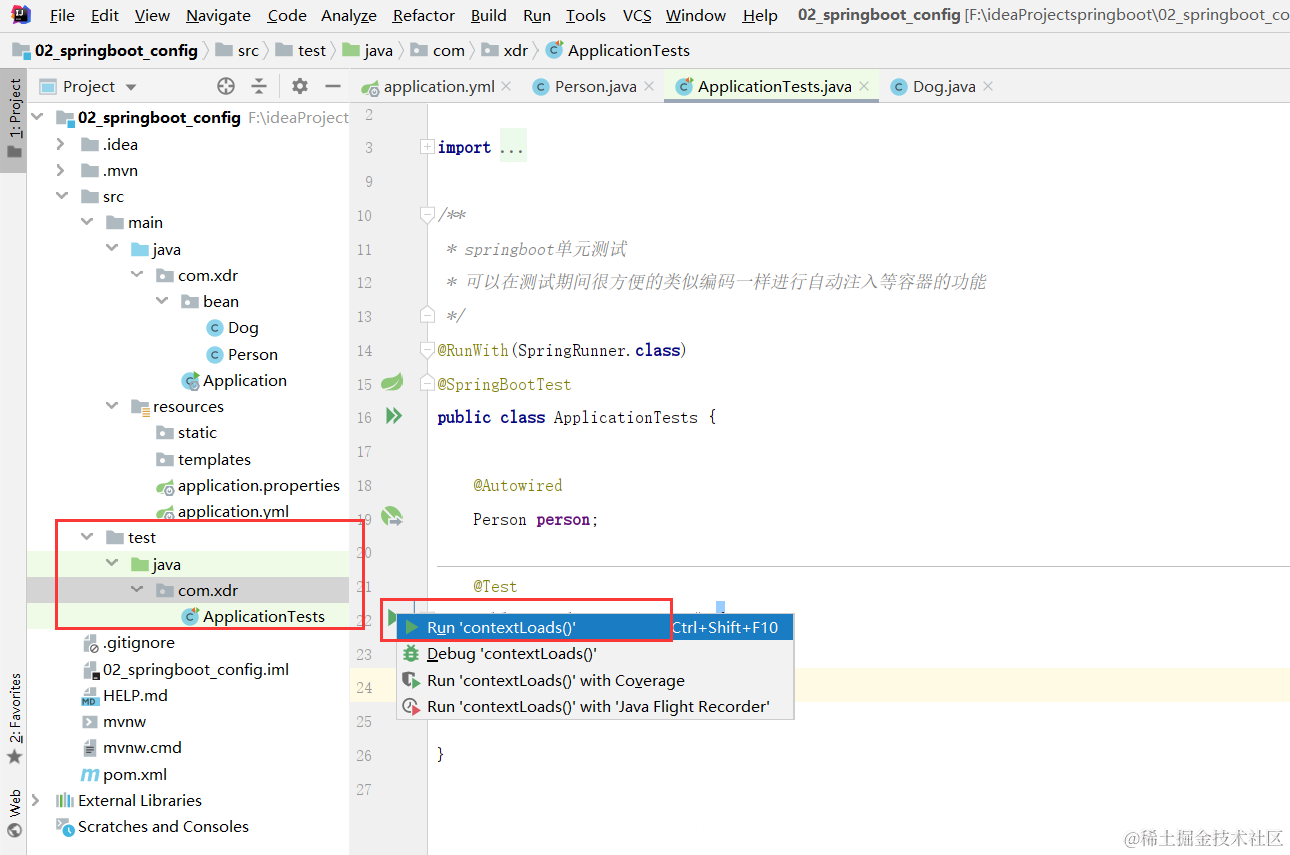This screenshot has width=1290, height=855.
Task: Select application.properties in the tree
Action: point(248,486)
